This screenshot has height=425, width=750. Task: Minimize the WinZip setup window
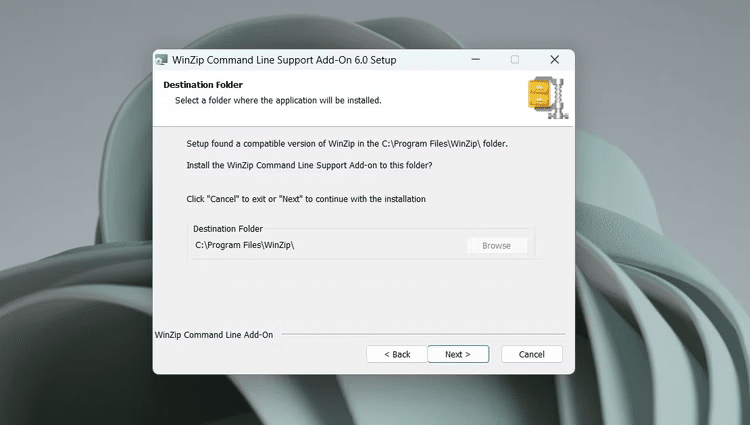[477, 60]
